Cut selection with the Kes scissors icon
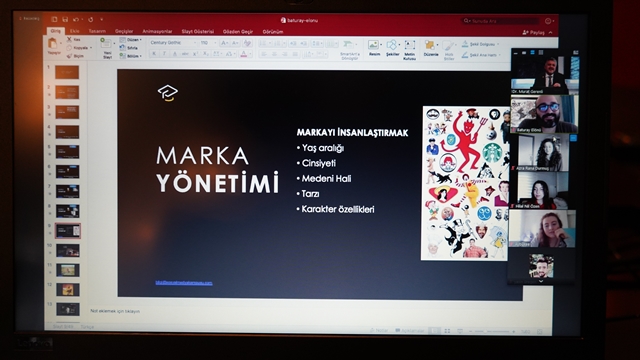The image size is (640, 360). [x=69, y=40]
